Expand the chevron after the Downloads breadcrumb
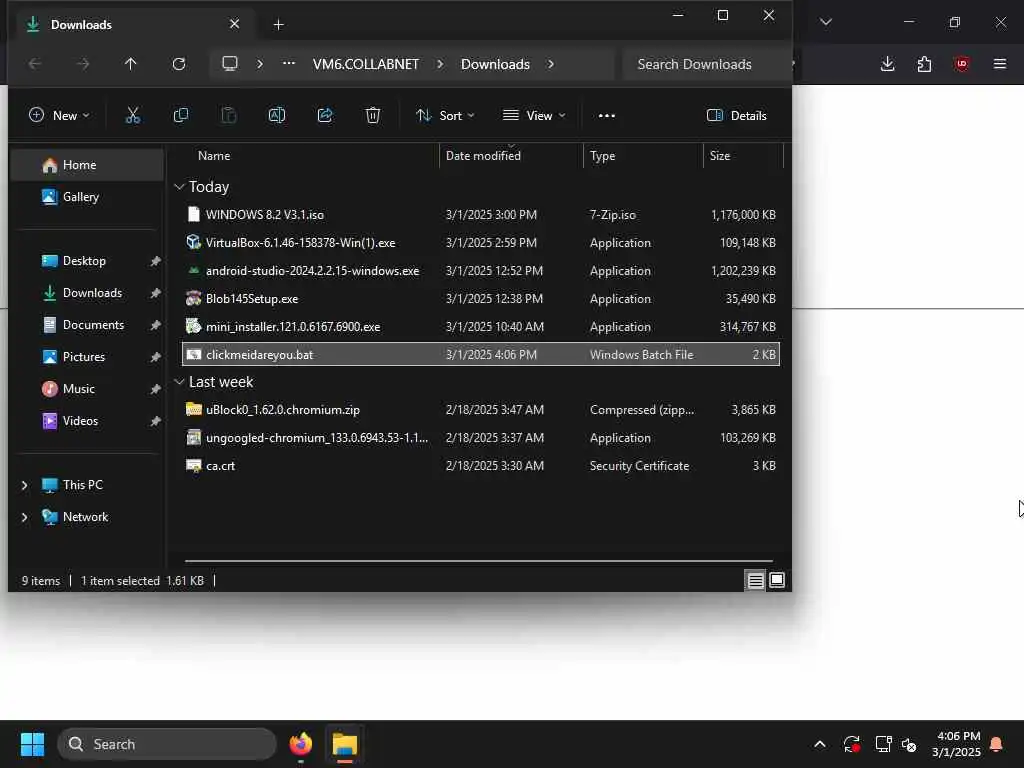The width and height of the screenshot is (1024, 768). point(551,64)
